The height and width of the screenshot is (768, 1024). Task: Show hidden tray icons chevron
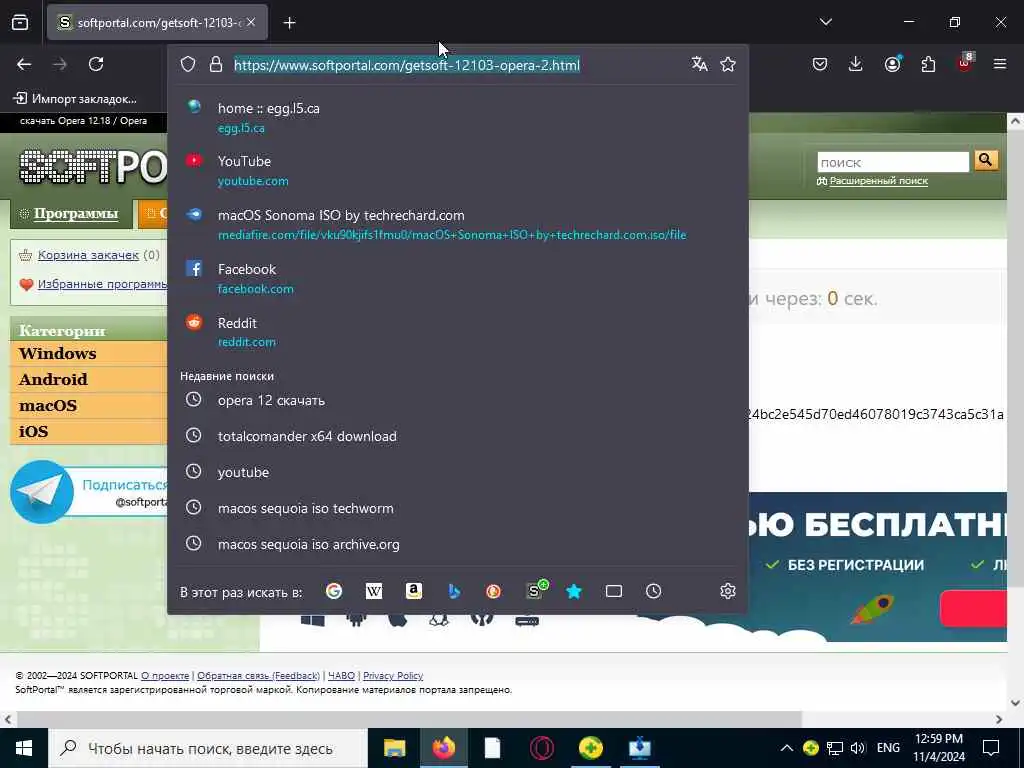pos(787,748)
